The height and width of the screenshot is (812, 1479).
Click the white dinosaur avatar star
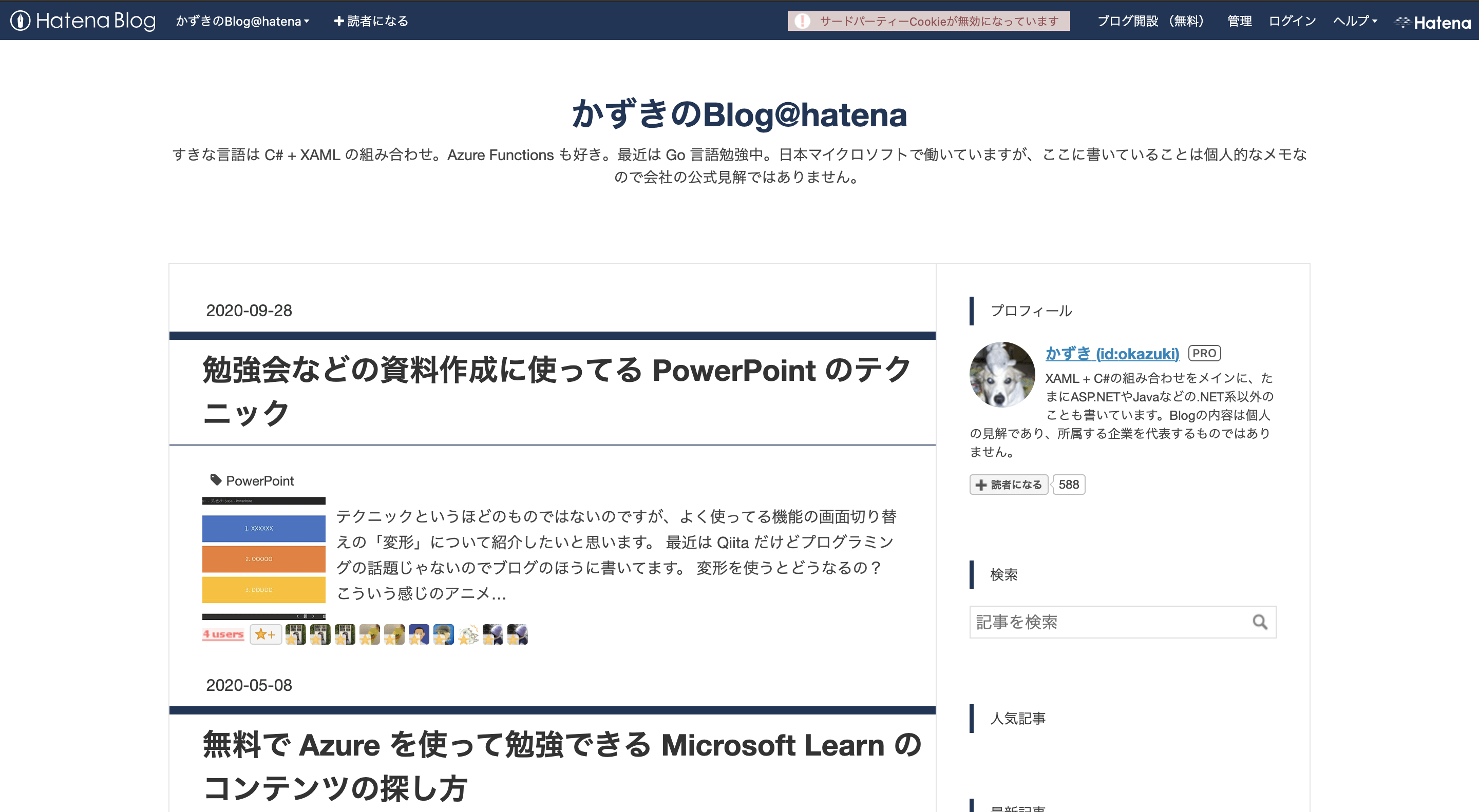coord(468,634)
